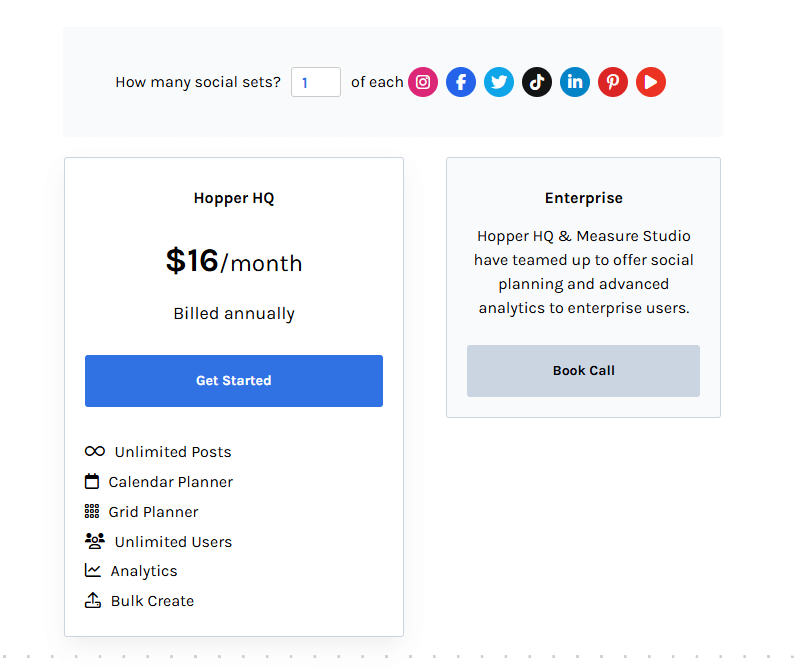794x668 pixels.
Task: Click the Unlimited Users feature text
Action: click(x=173, y=542)
